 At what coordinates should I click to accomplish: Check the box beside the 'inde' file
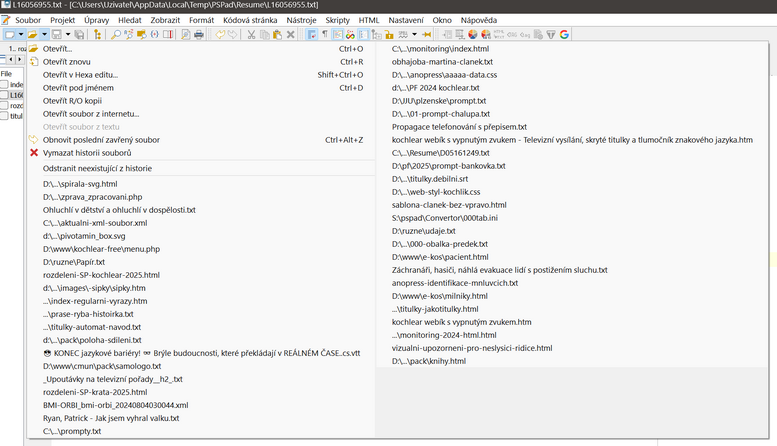[x=5, y=85]
